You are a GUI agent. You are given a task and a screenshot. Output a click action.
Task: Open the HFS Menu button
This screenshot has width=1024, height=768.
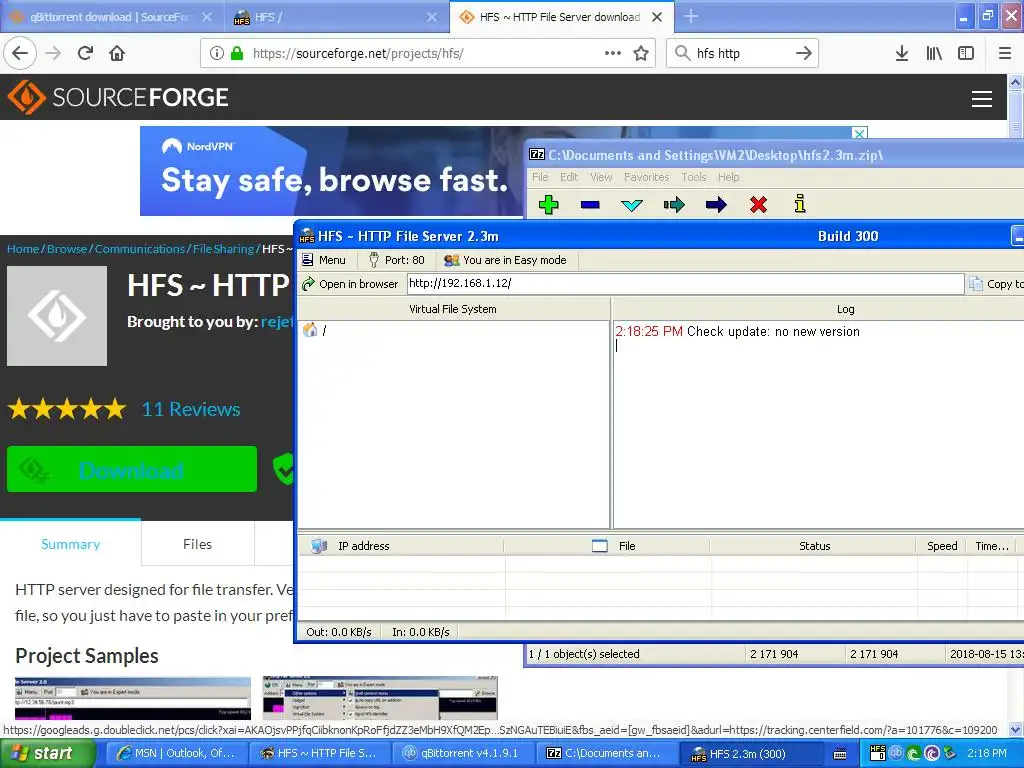pyautogui.click(x=324, y=260)
